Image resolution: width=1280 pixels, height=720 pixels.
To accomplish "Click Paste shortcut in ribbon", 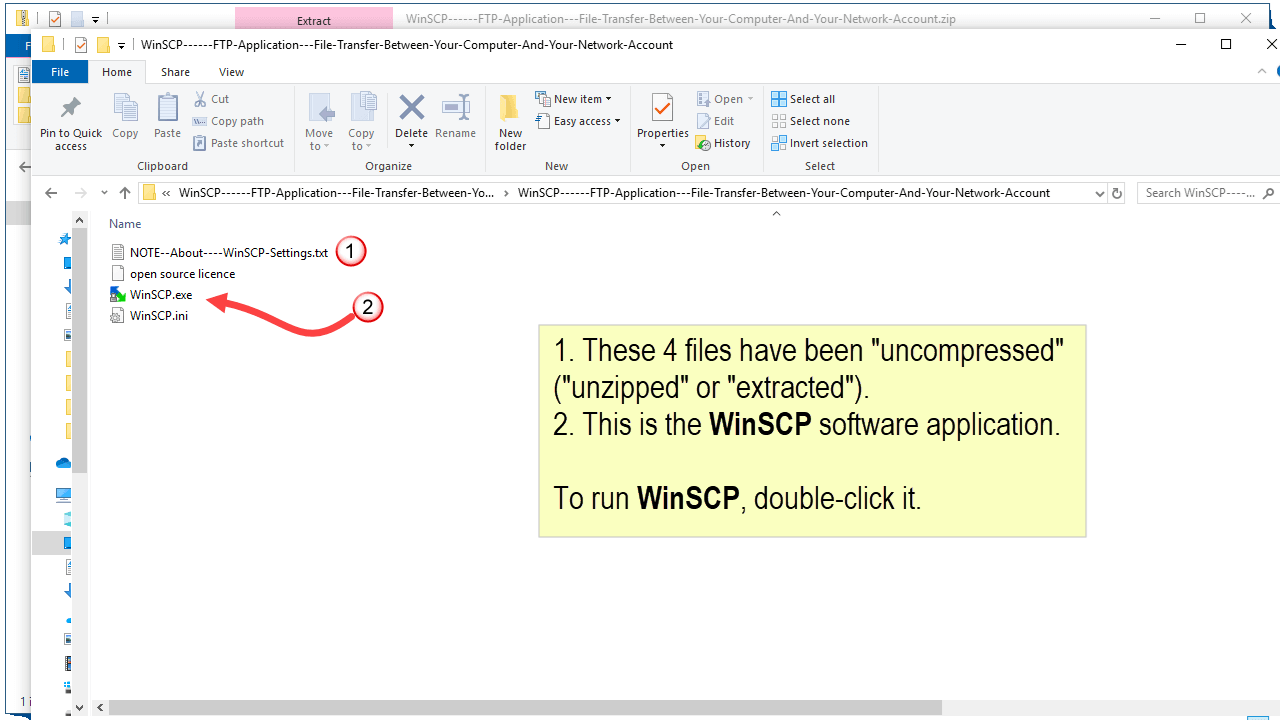I will coord(238,143).
